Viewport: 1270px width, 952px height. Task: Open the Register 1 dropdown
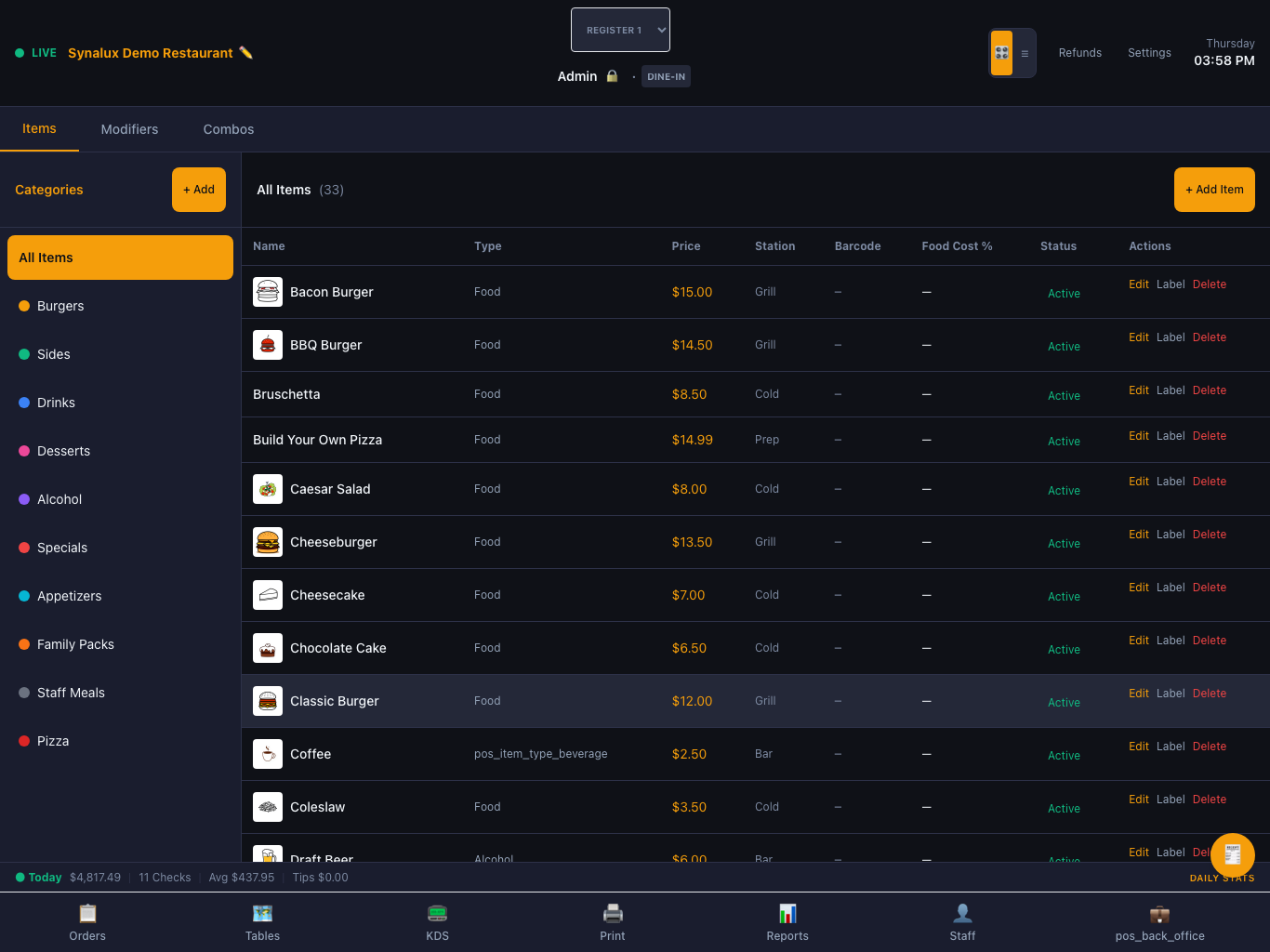coord(620,30)
